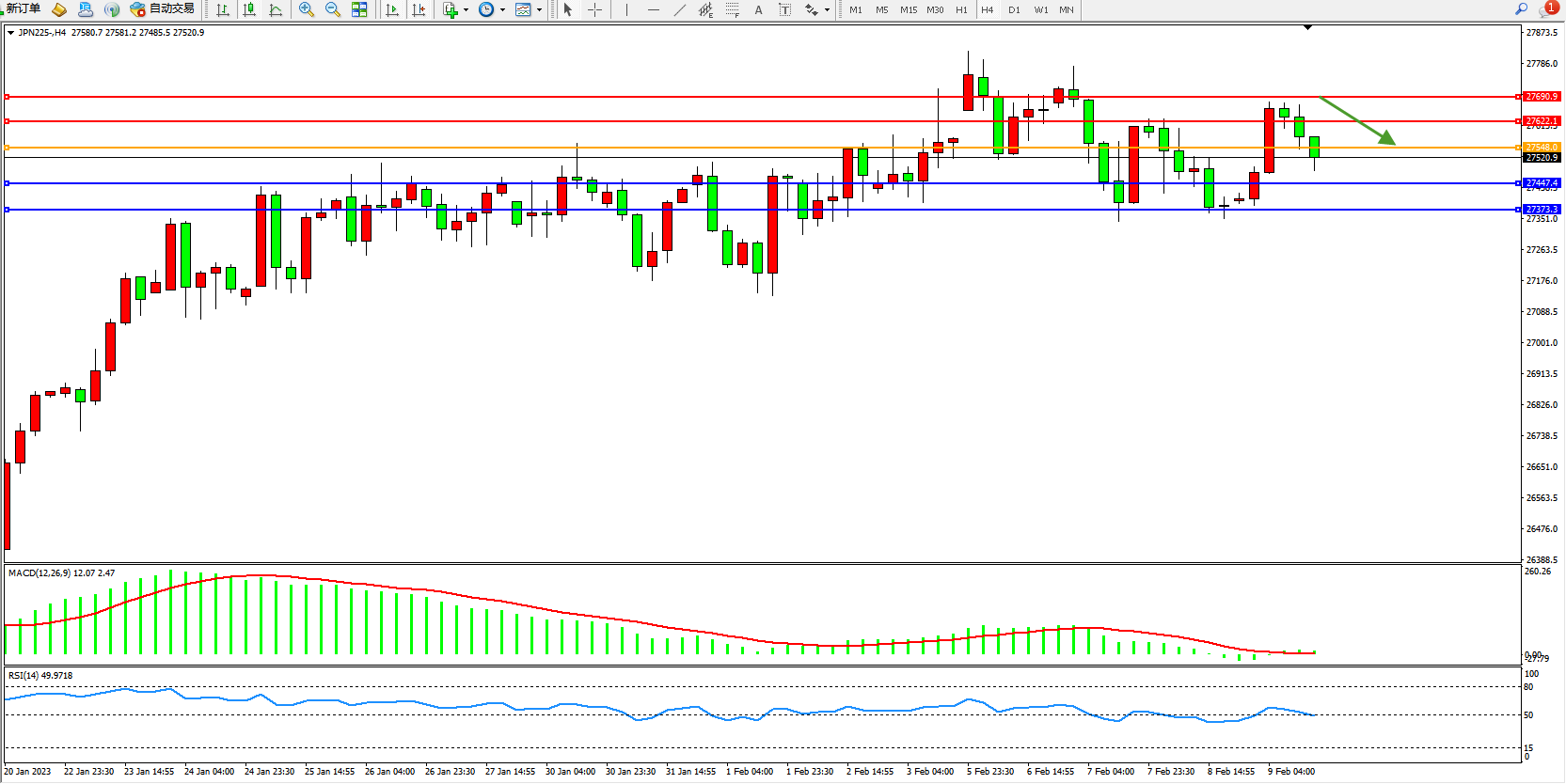The width and height of the screenshot is (1566, 784).
Task: Select the trendline drawing tool
Action: click(680, 9)
